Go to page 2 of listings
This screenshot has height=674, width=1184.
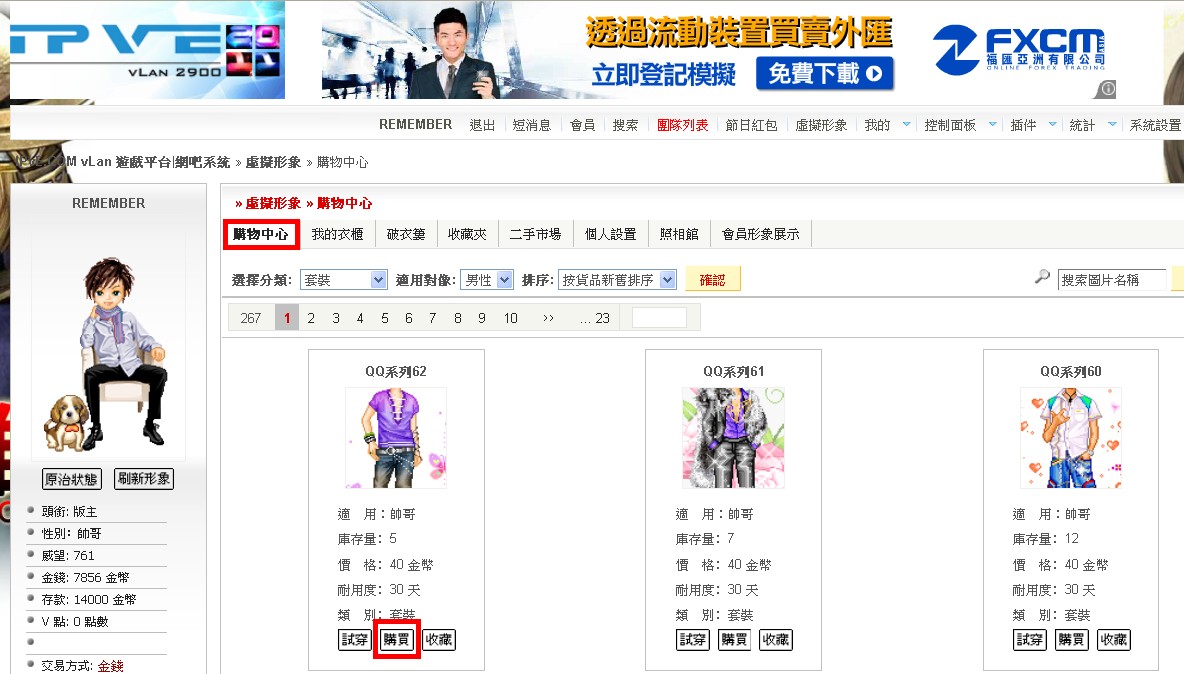[311, 319]
